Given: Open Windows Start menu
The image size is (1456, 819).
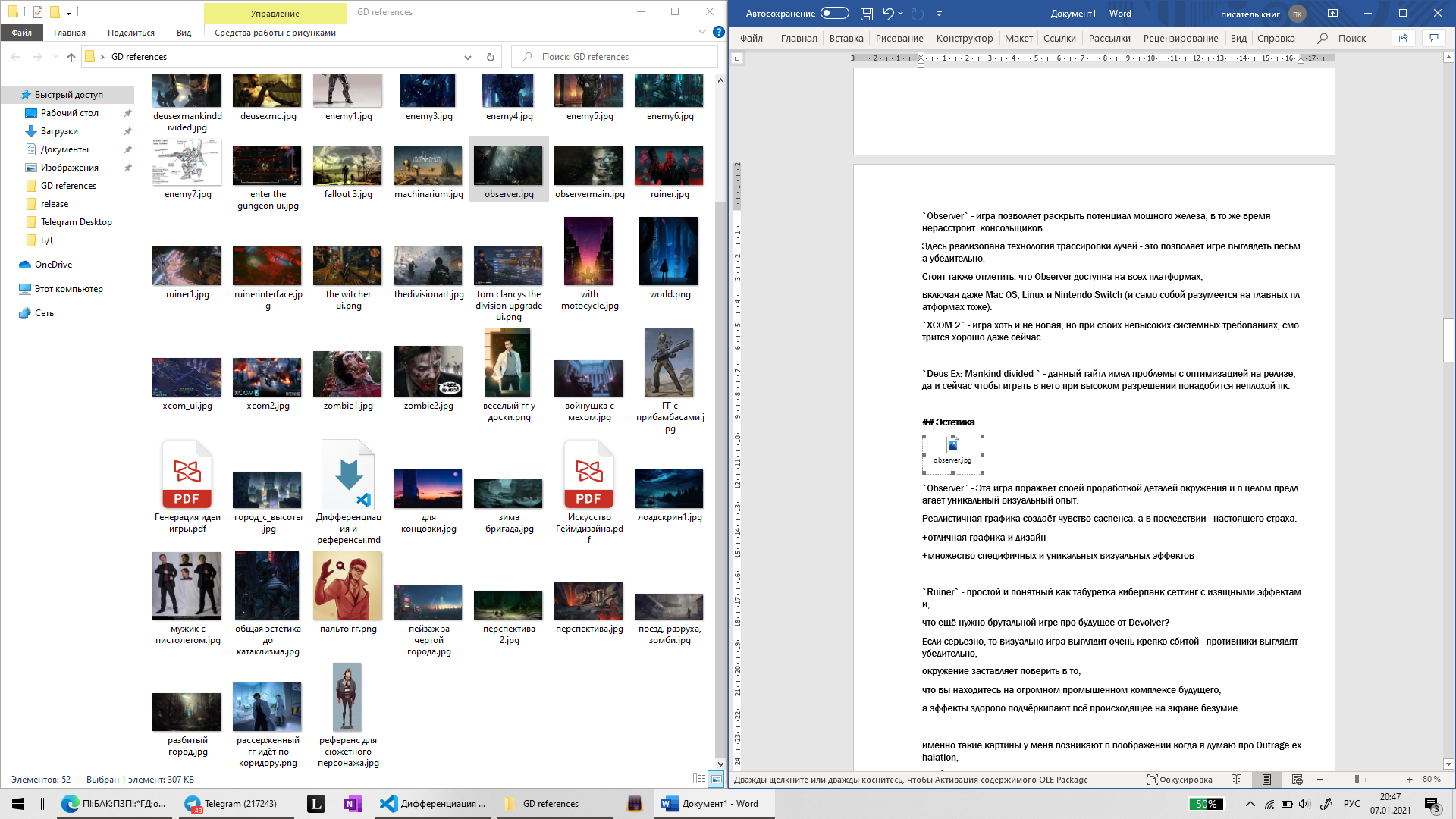Looking at the screenshot, I should coord(18,804).
